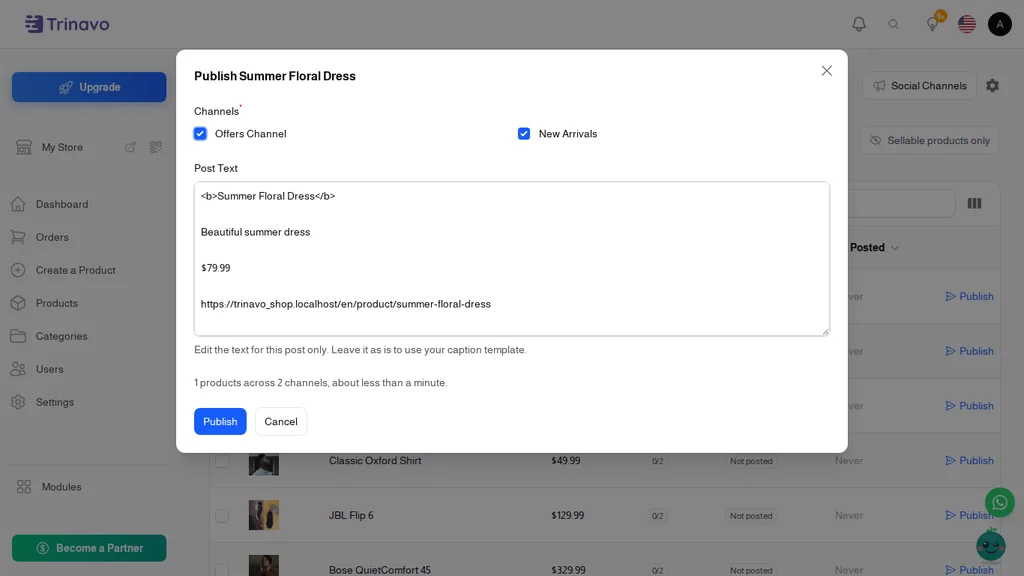Click inside the Post Text textarea

pyautogui.click(x=512, y=259)
